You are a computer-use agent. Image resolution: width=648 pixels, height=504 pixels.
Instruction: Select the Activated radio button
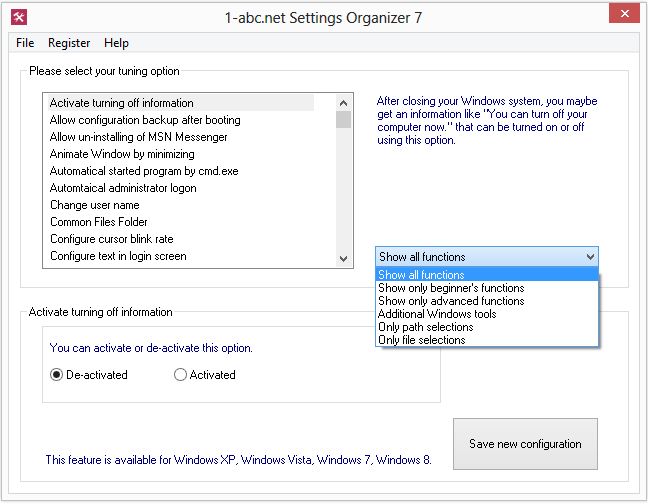pos(181,375)
